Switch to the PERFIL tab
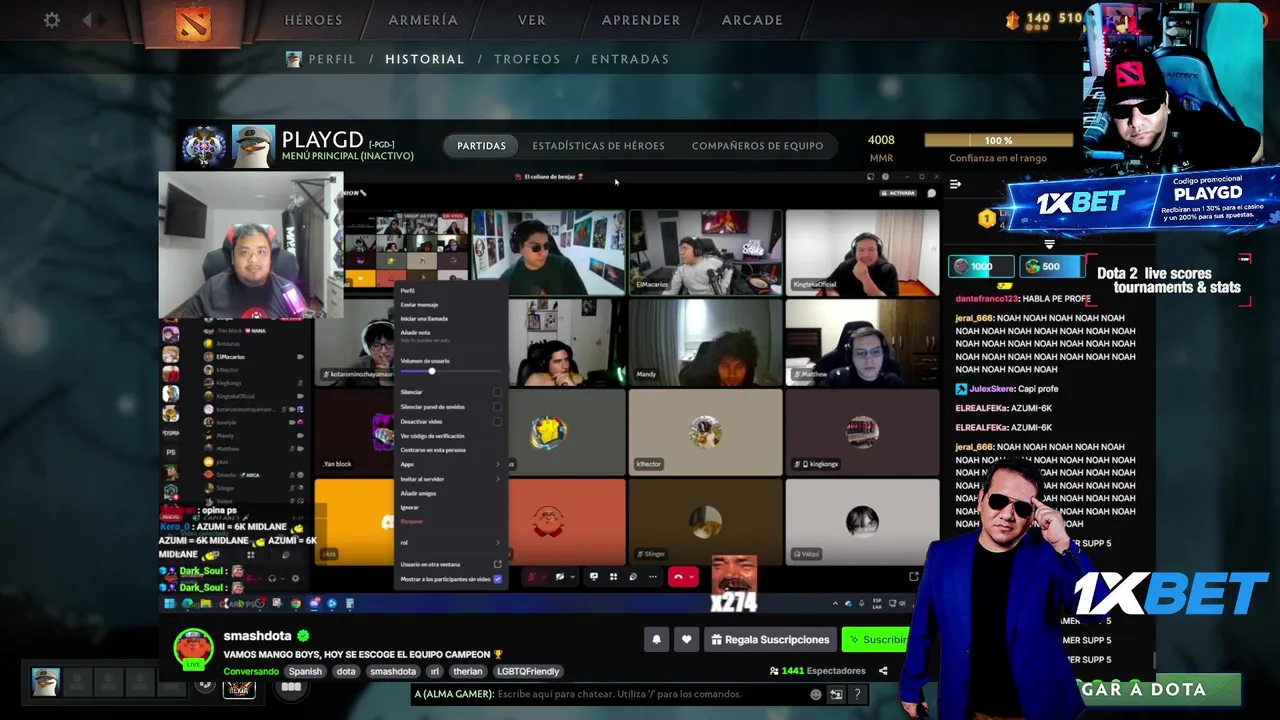The image size is (1280, 720). pos(332,59)
